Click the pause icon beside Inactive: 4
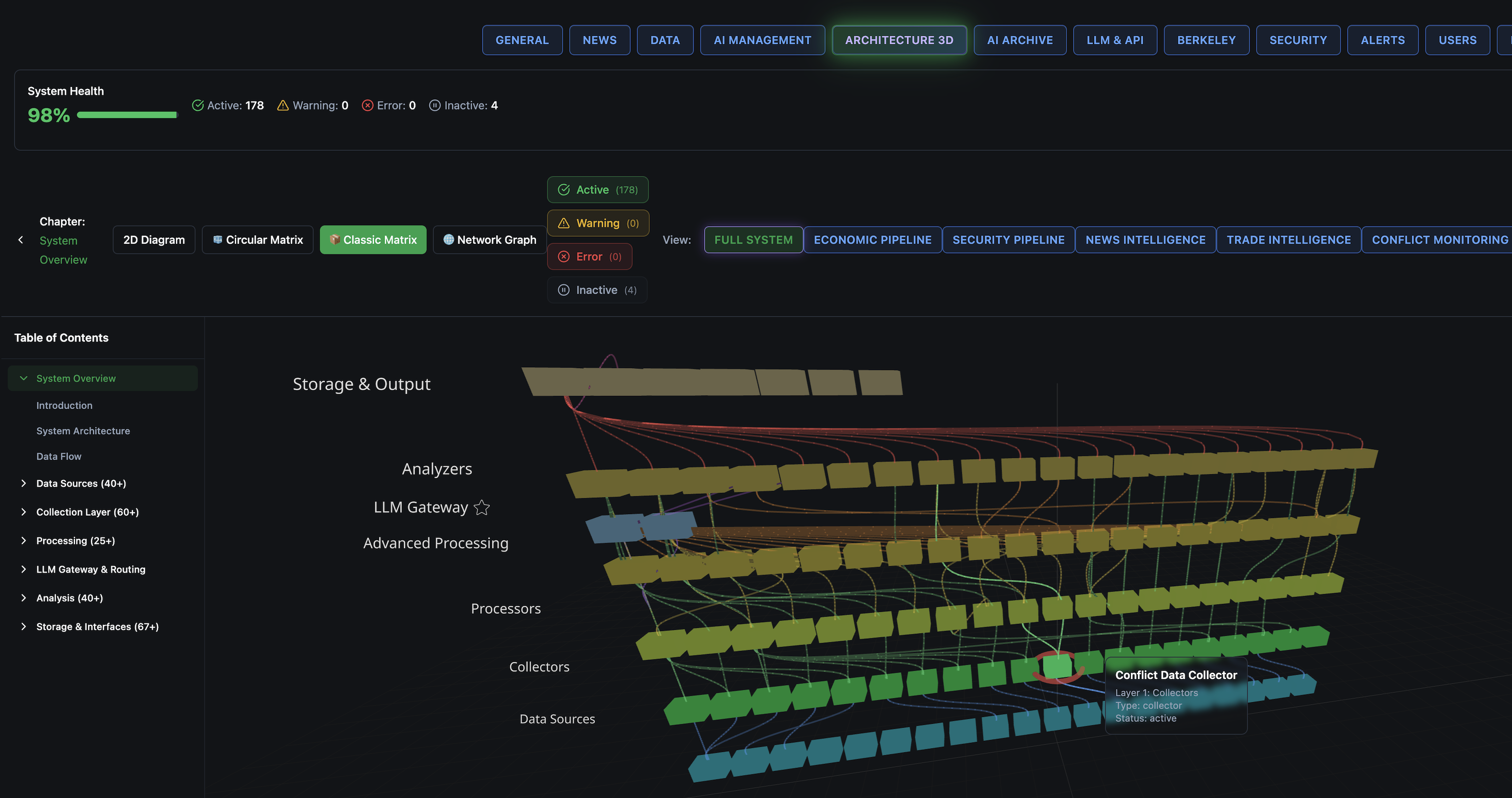1512x798 pixels. 434,105
